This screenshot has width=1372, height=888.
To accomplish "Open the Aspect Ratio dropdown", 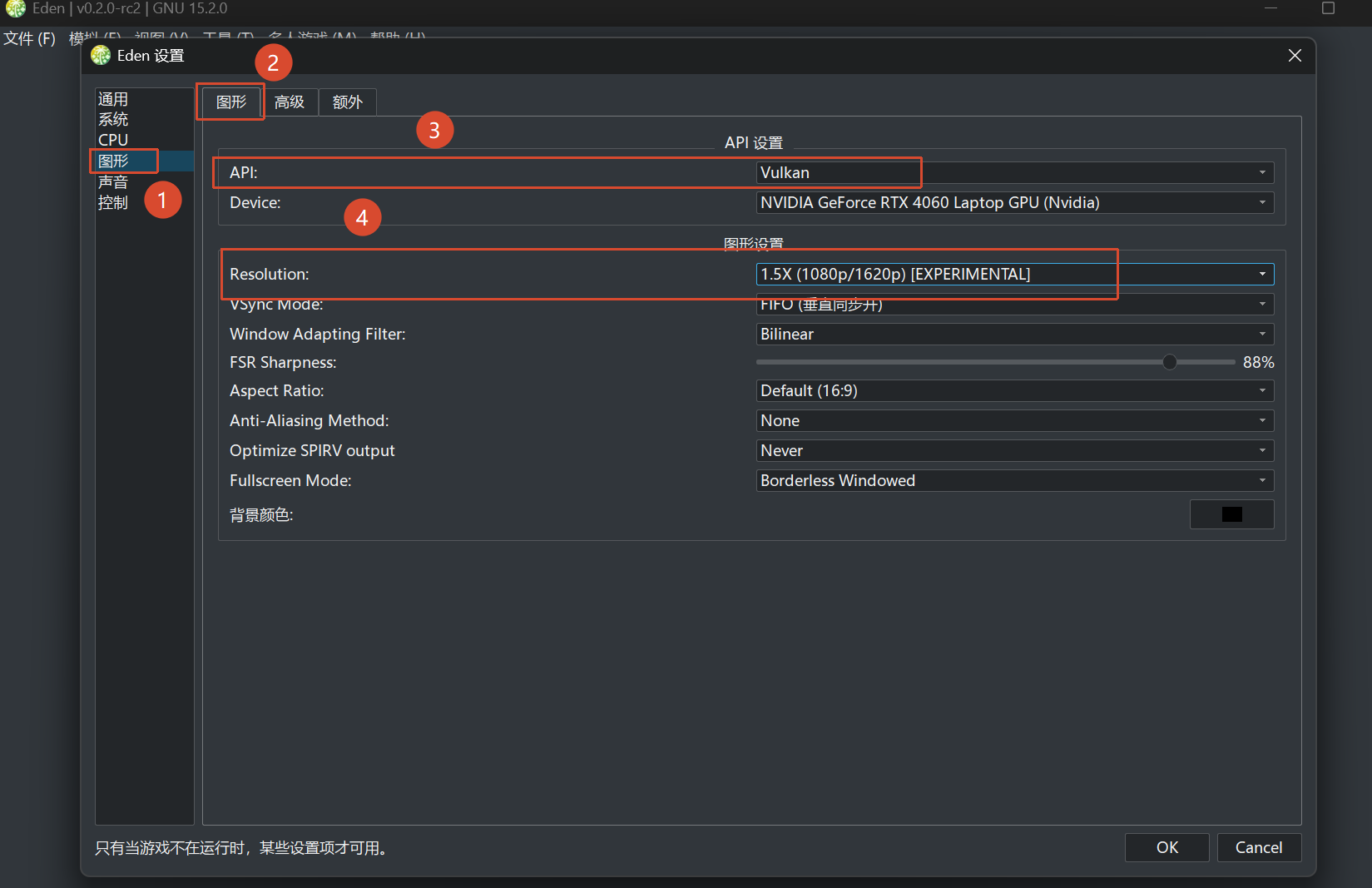I will click(x=1014, y=390).
